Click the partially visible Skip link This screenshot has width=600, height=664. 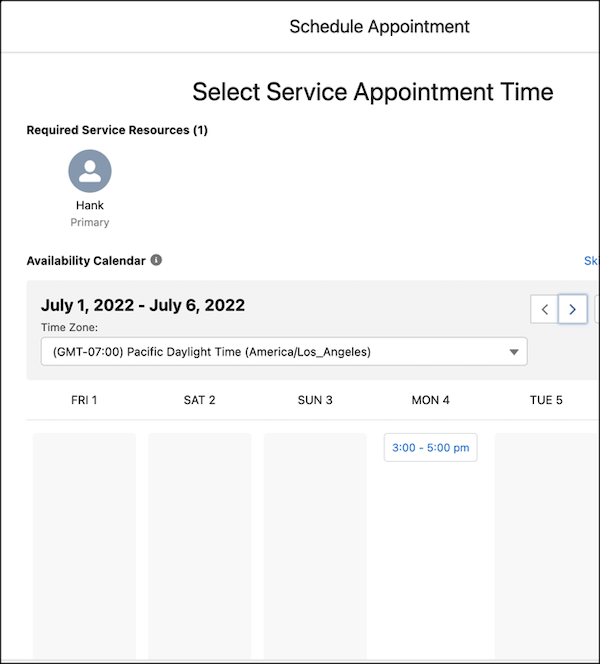[592, 261]
